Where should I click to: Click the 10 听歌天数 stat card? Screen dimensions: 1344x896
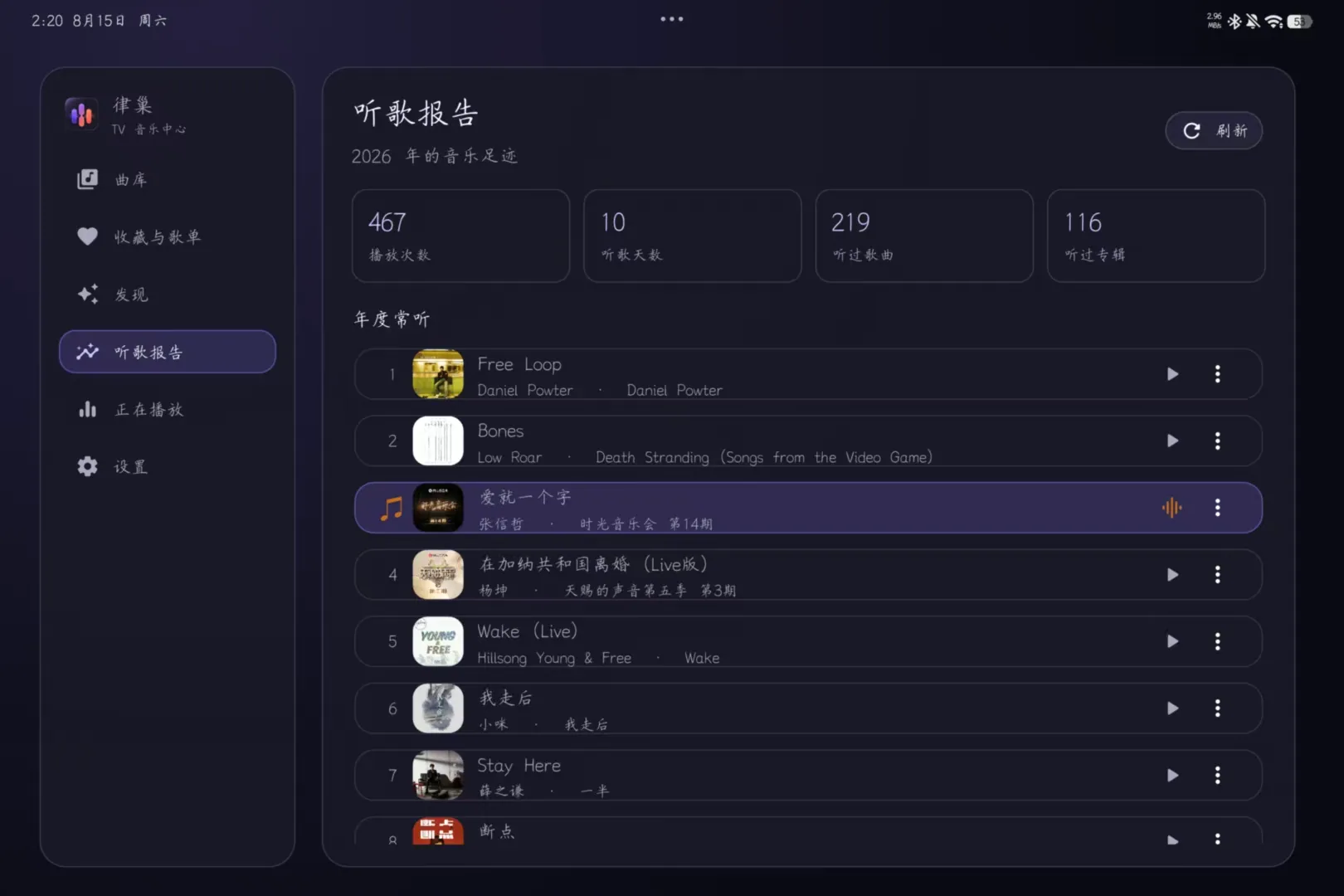point(693,236)
